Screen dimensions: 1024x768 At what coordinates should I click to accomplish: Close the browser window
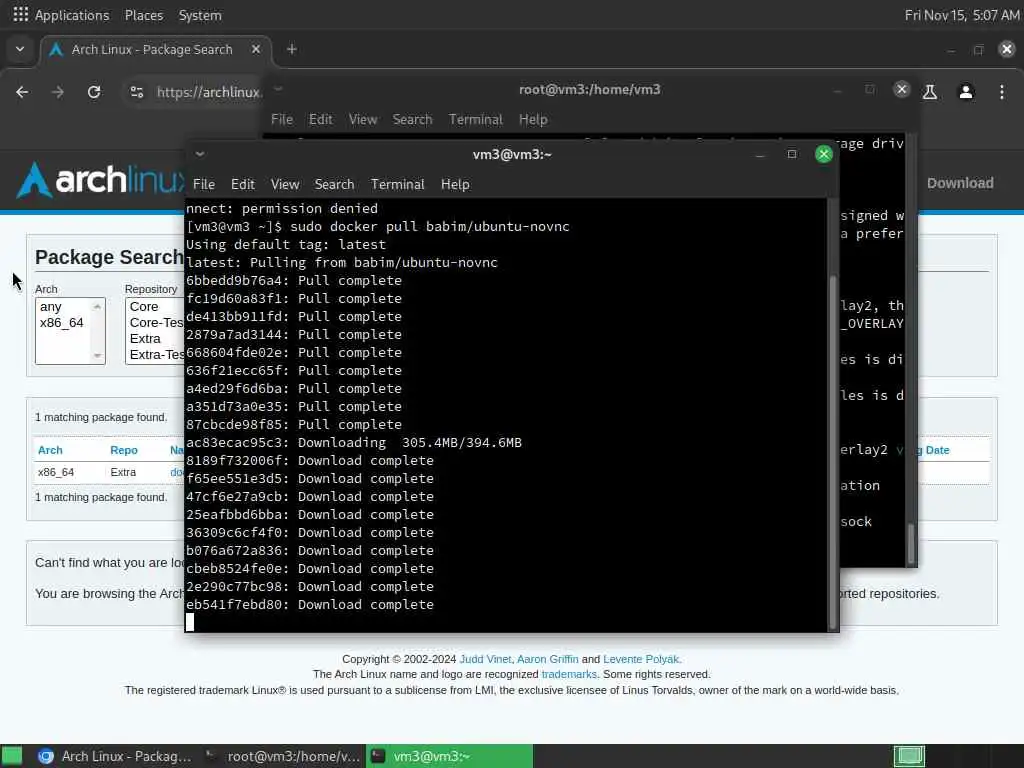[x=1006, y=50]
